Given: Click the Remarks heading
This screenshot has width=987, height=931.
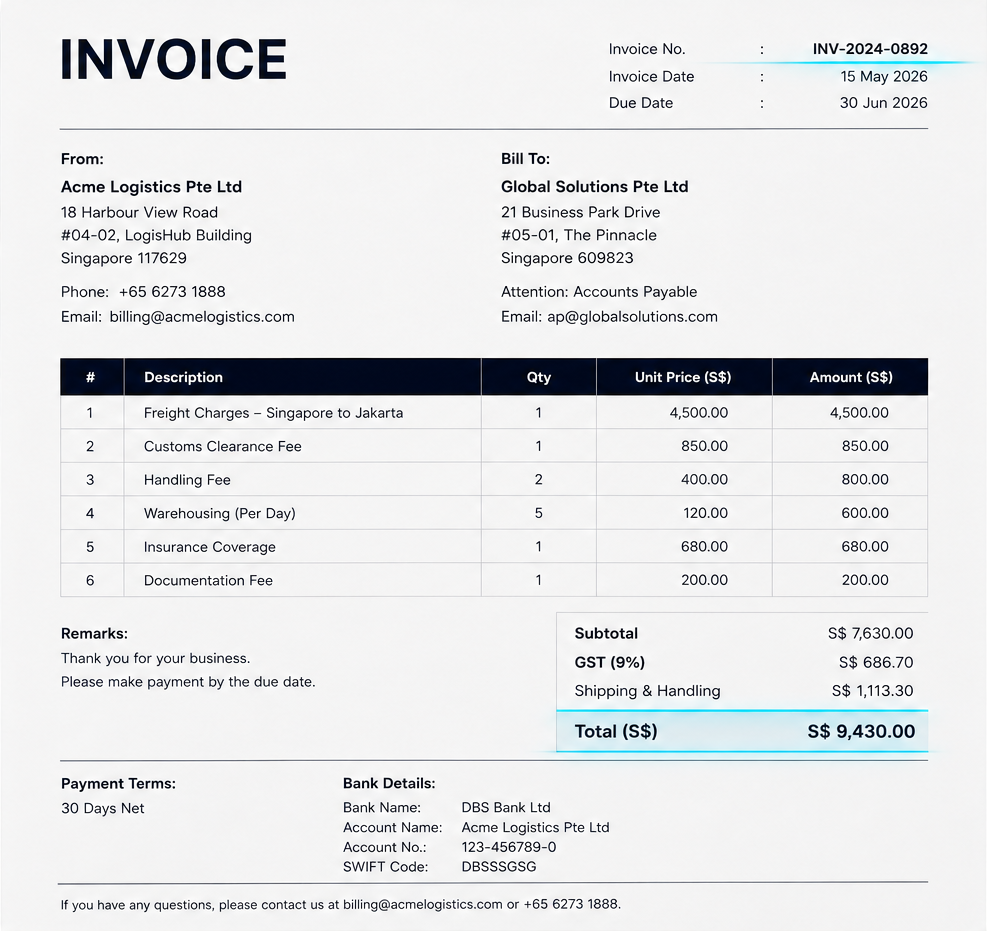Looking at the screenshot, I should click(x=94, y=633).
